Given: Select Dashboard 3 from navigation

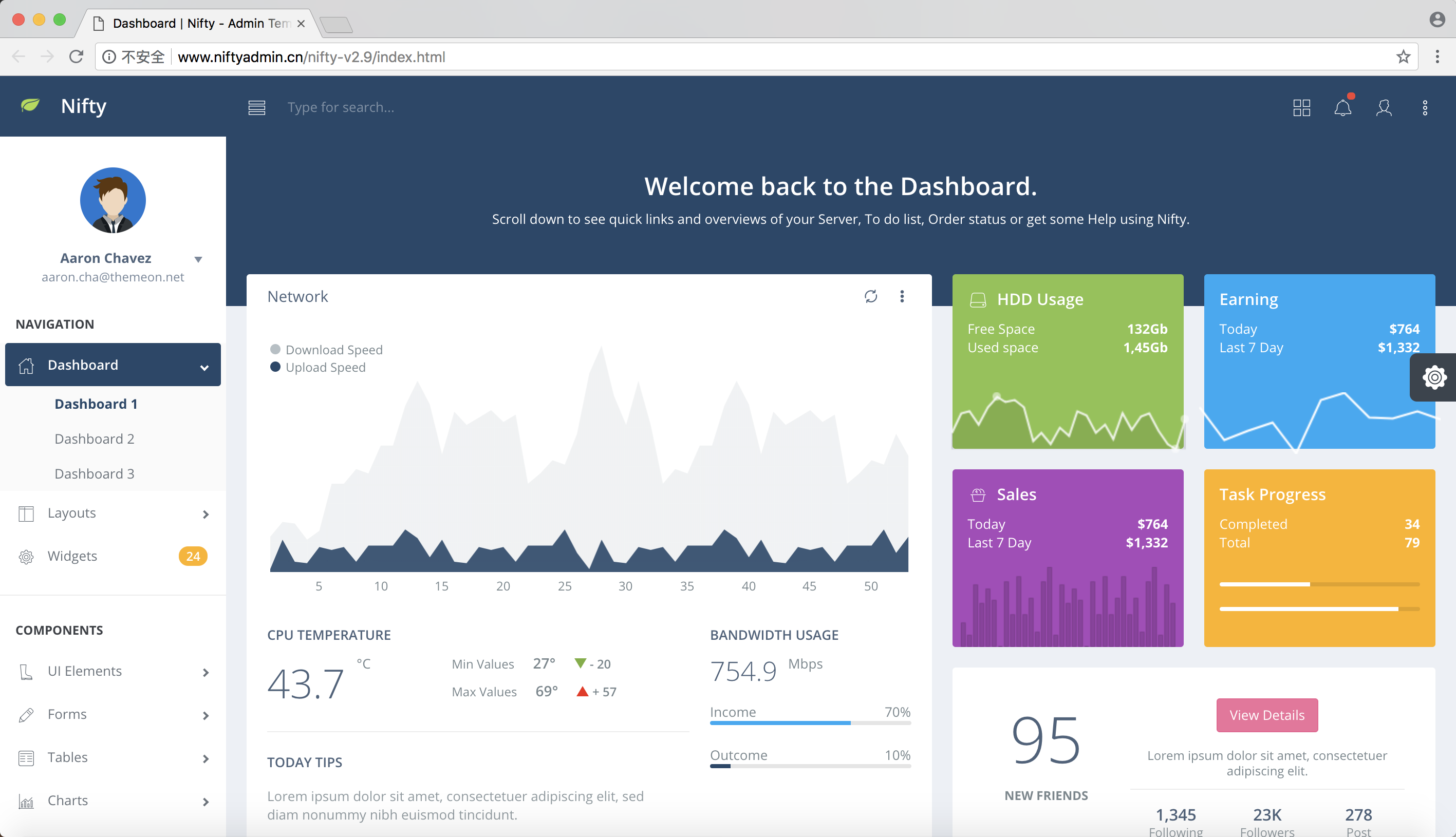Looking at the screenshot, I should [94, 474].
